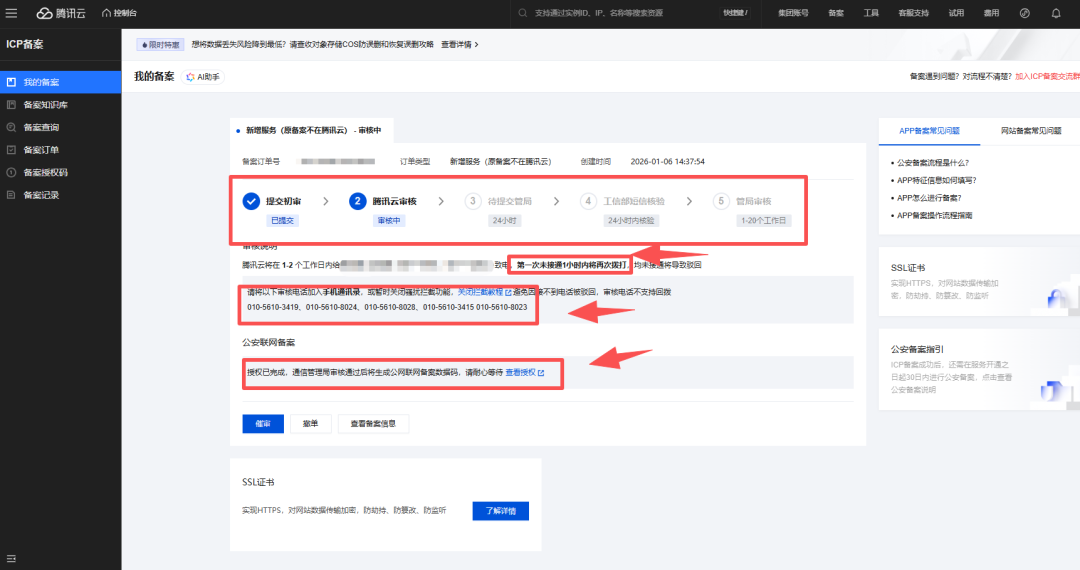Click the 审核中 status tag

(x=389, y=221)
